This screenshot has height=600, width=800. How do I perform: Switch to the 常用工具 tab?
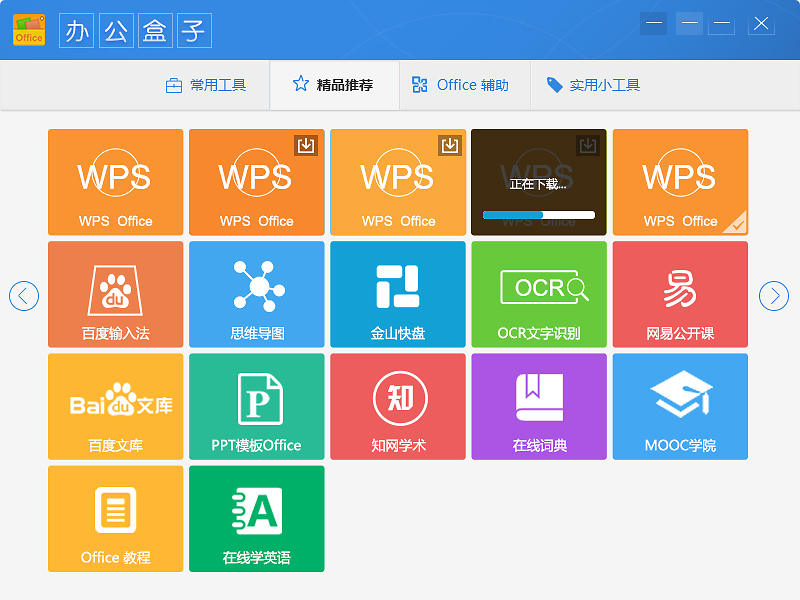(x=206, y=86)
